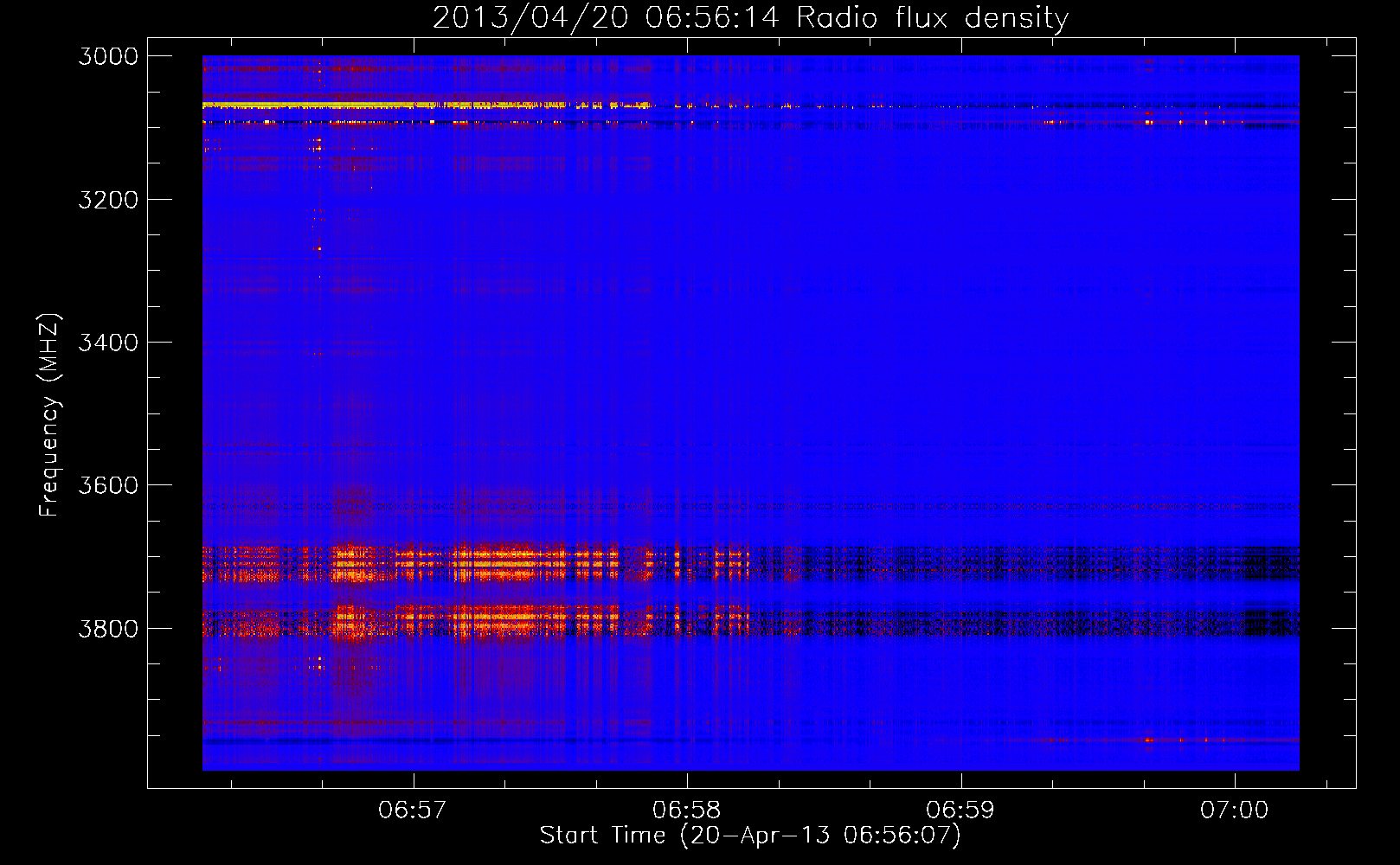Click the 3600 frequency axis label
The width and height of the screenshot is (1400, 865).
(x=108, y=485)
